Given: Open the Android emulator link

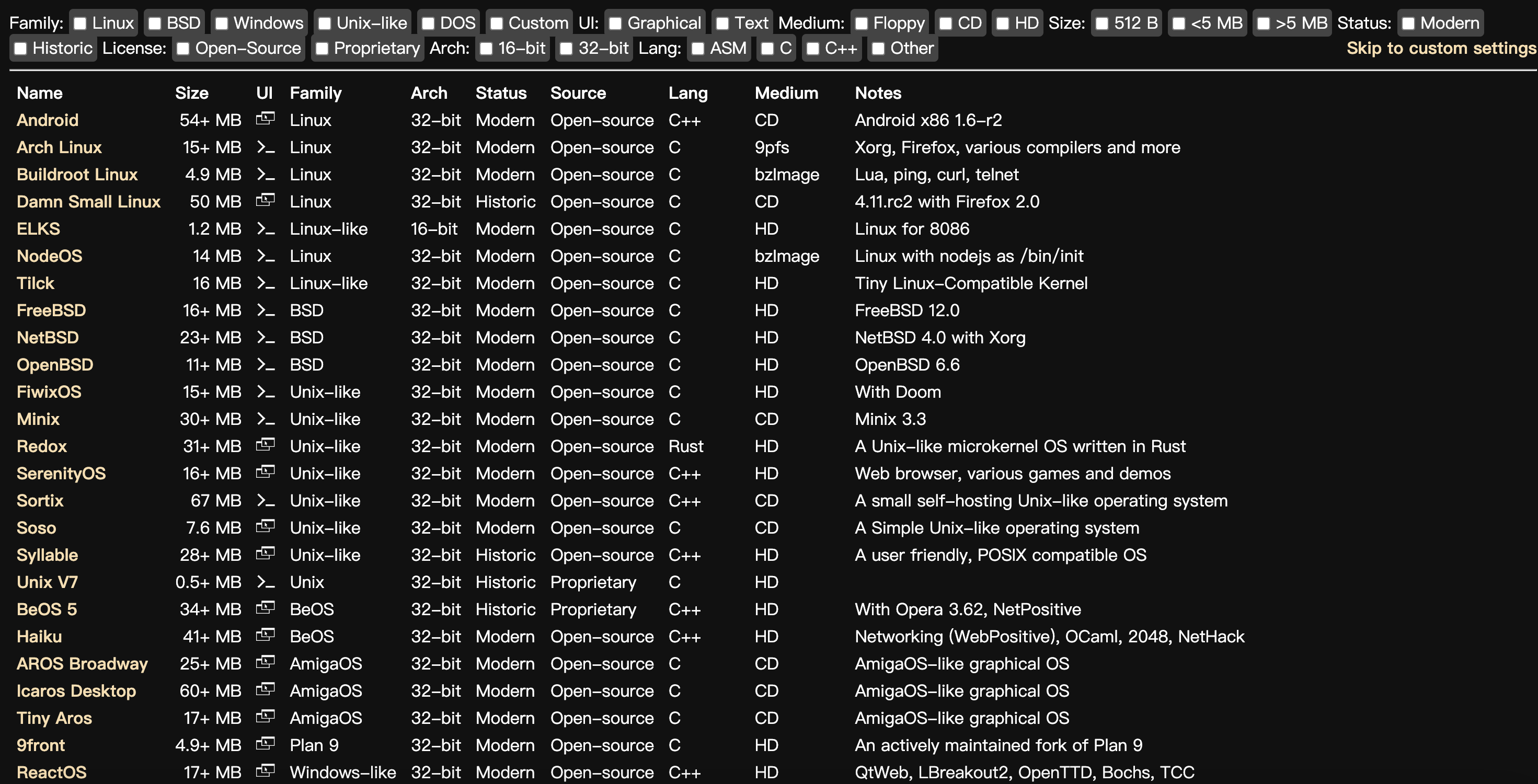Looking at the screenshot, I should (x=48, y=120).
